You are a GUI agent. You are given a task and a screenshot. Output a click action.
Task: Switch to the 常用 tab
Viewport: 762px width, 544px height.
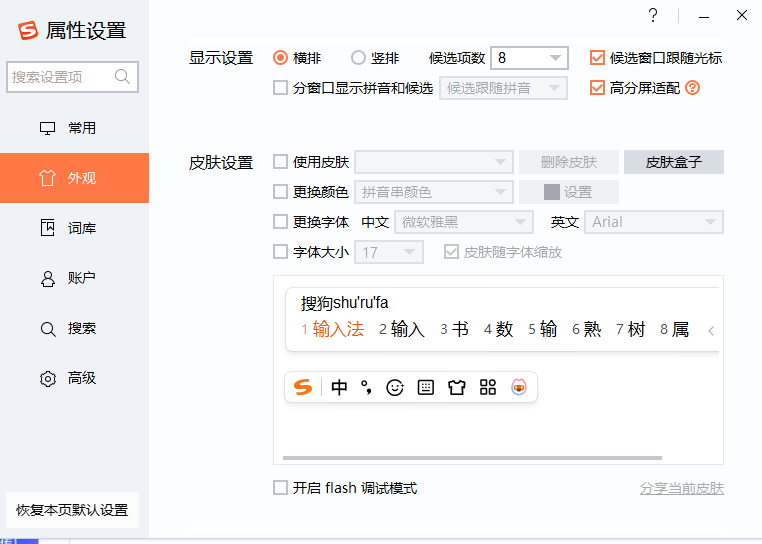74,128
